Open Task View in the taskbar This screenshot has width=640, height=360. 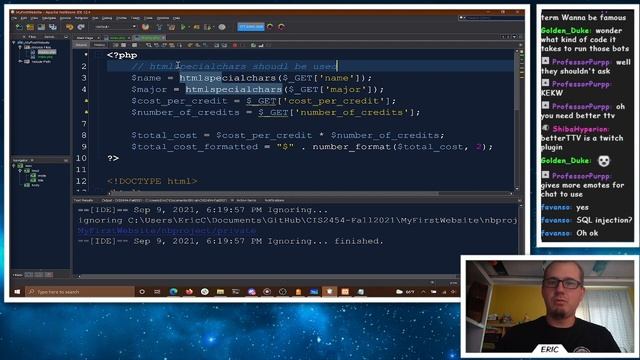(158, 292)
